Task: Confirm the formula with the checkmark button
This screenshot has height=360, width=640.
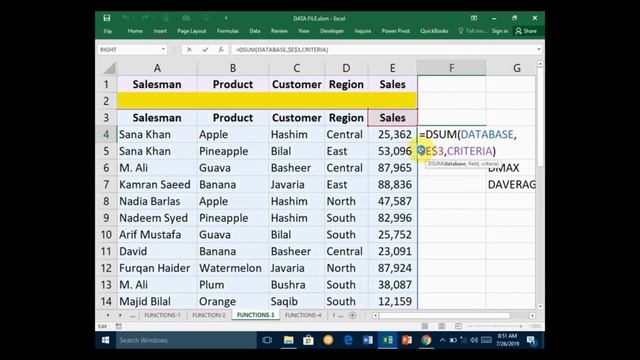Action: [205, 49]
